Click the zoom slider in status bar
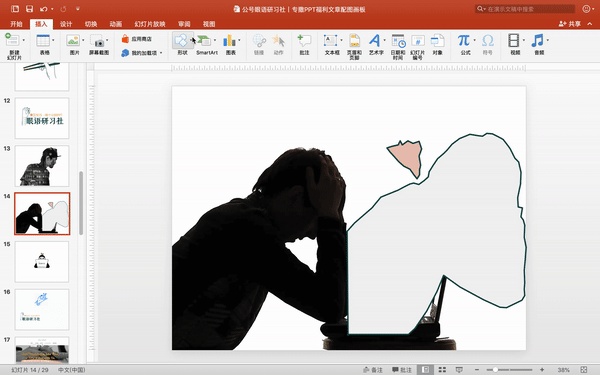This screenshot has width=600, height=375. tap(509, 370)
